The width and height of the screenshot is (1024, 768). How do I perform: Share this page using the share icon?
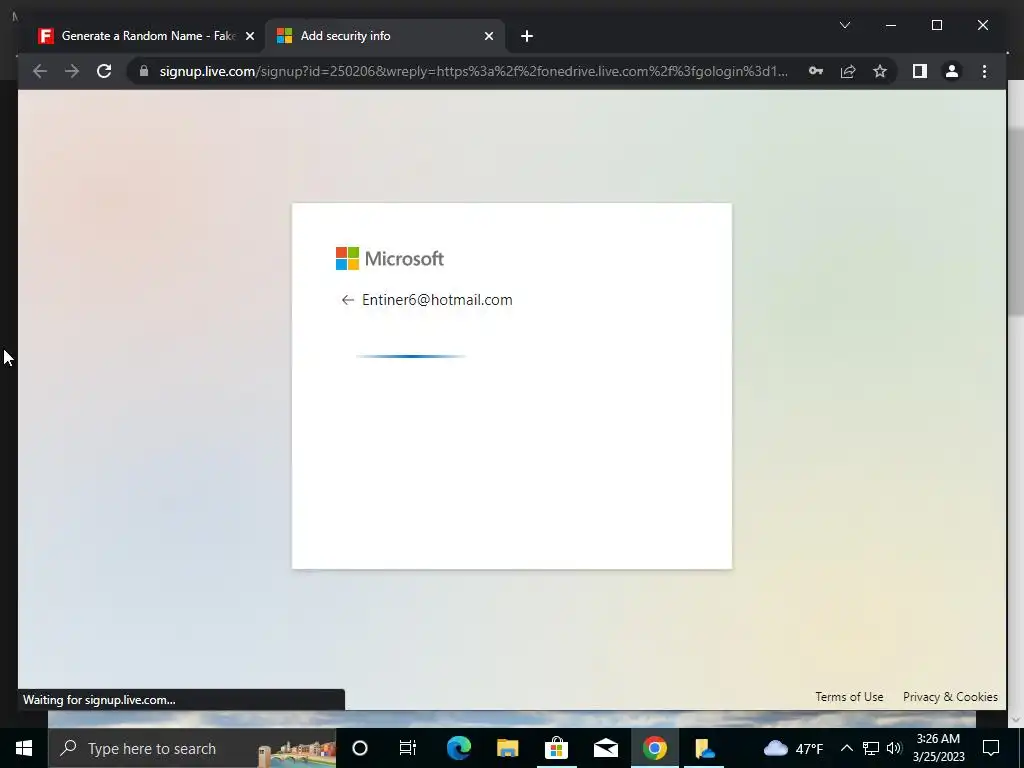(848, 71)
